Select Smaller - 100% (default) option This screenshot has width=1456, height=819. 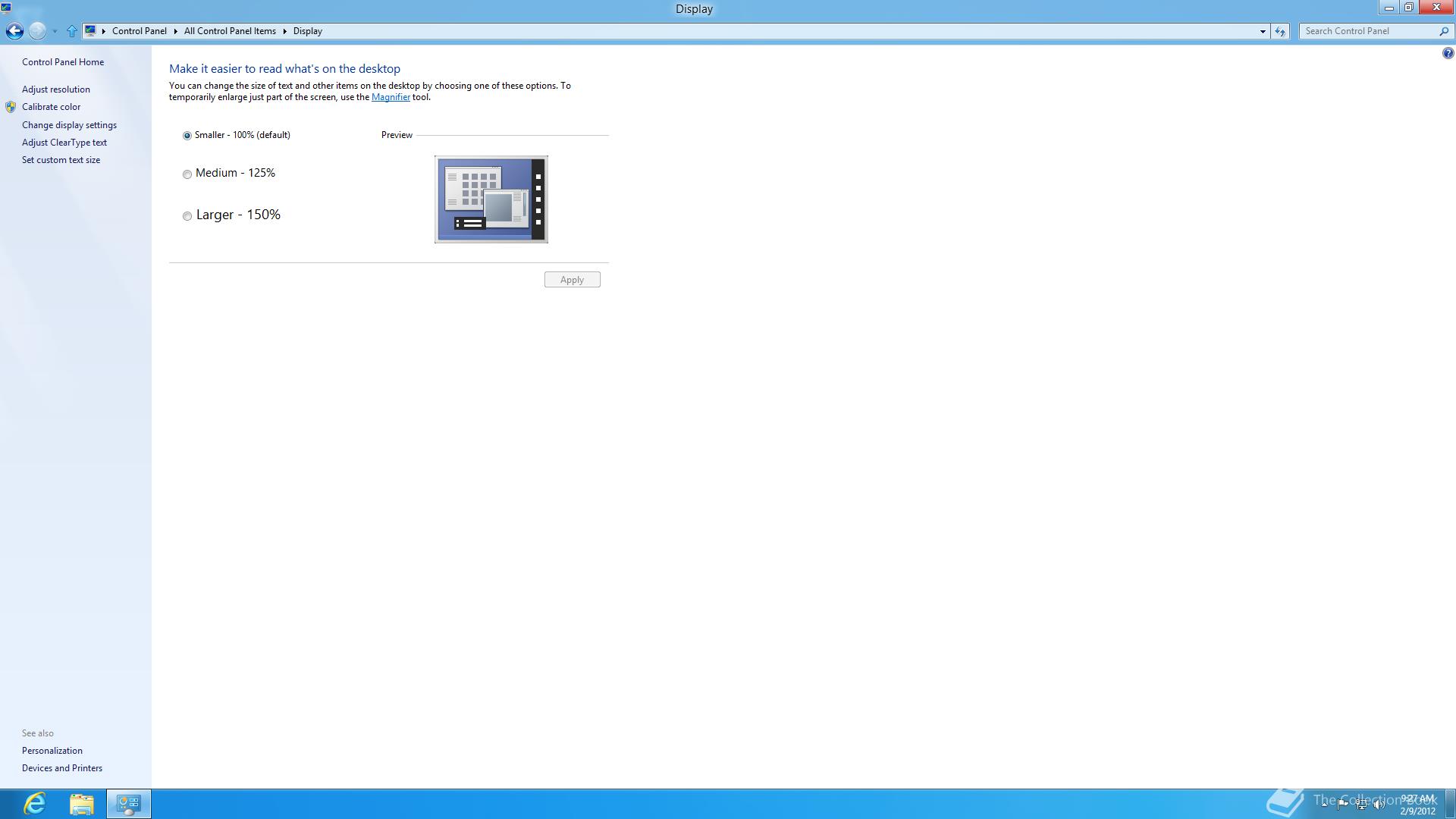pyautogui.click(x=187, y=136)
